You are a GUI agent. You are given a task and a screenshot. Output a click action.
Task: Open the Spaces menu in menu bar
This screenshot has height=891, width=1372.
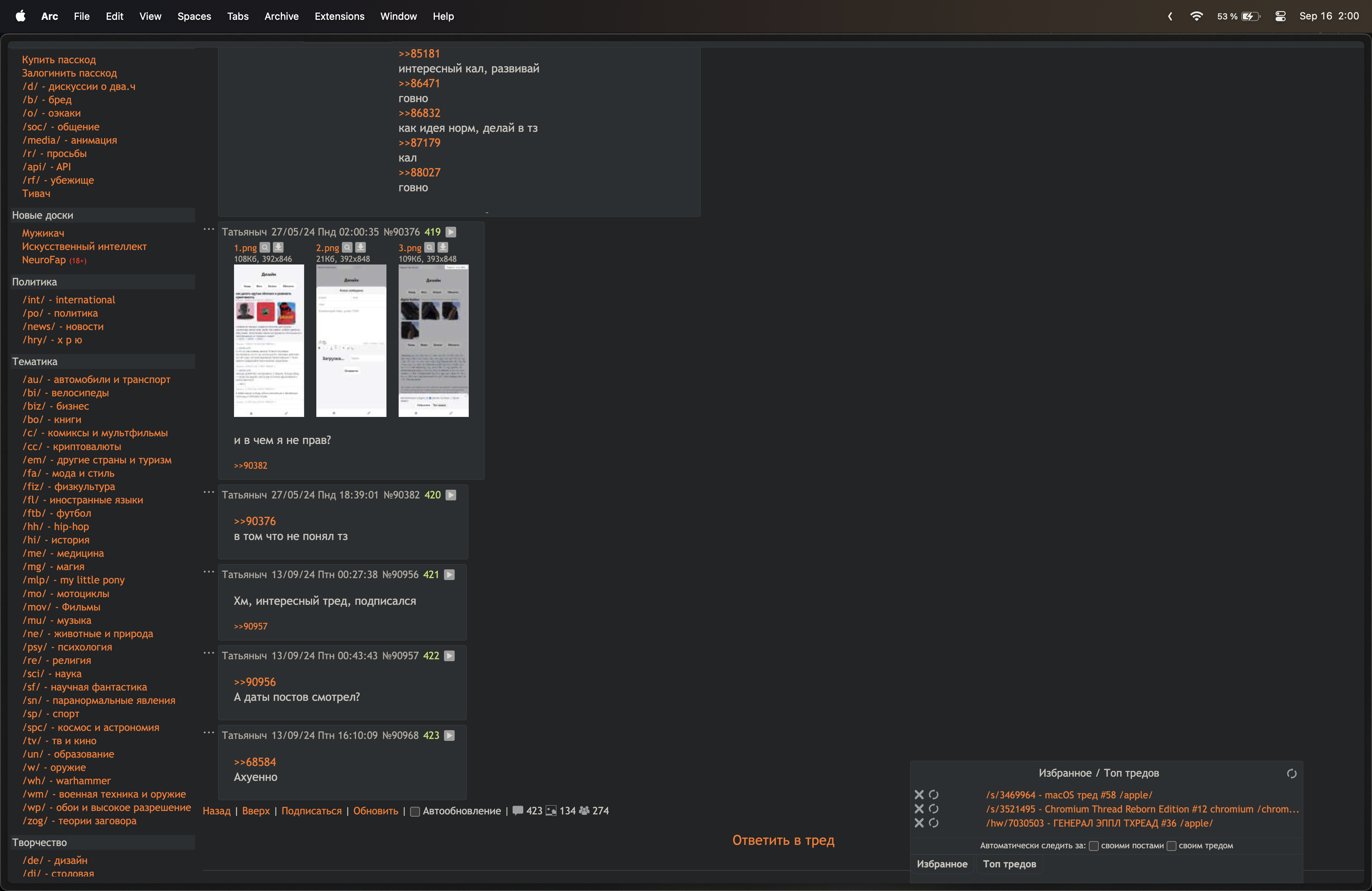click(x=194, y=16)
